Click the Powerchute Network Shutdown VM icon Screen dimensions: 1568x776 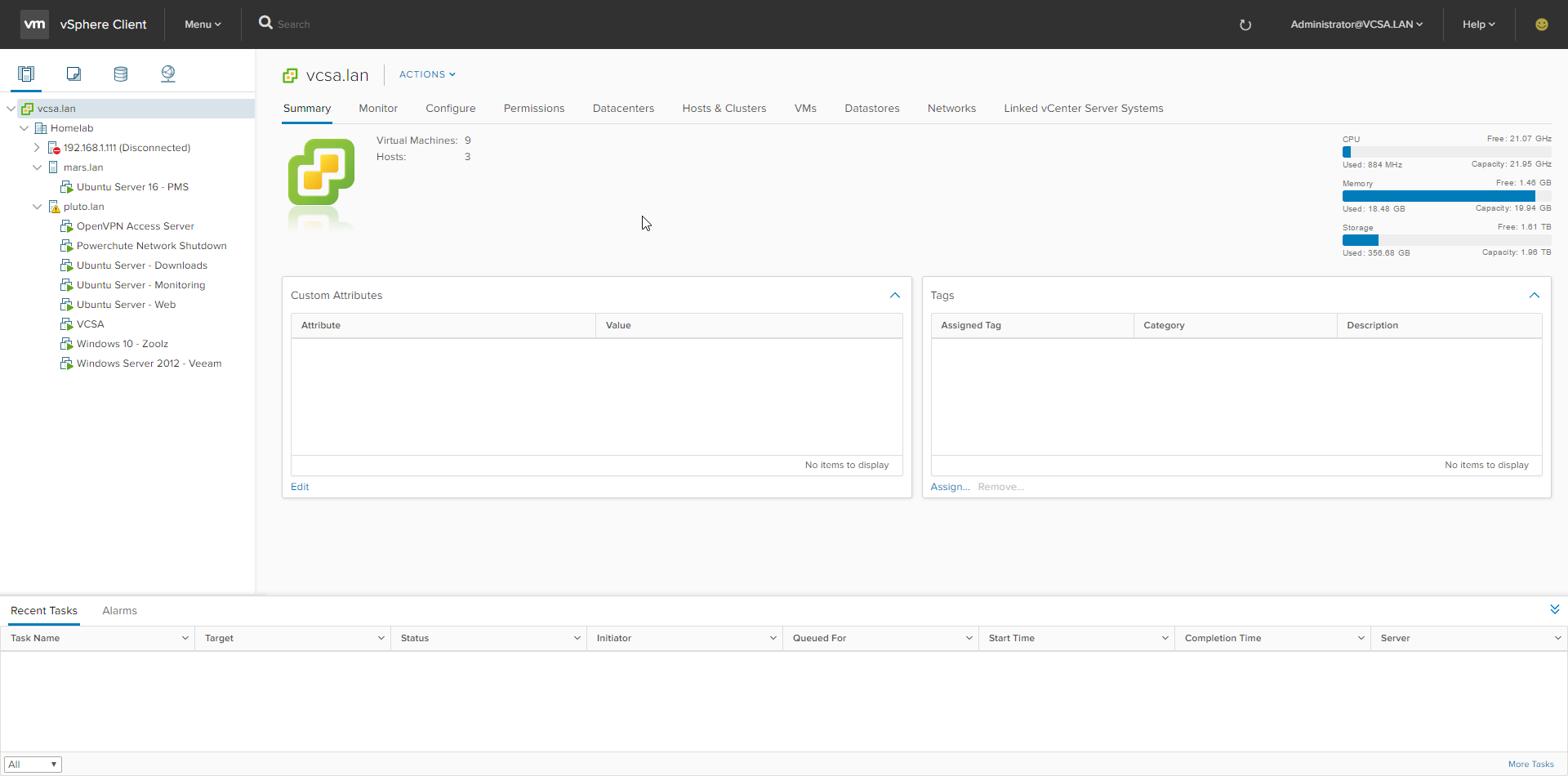click(67, 246)
